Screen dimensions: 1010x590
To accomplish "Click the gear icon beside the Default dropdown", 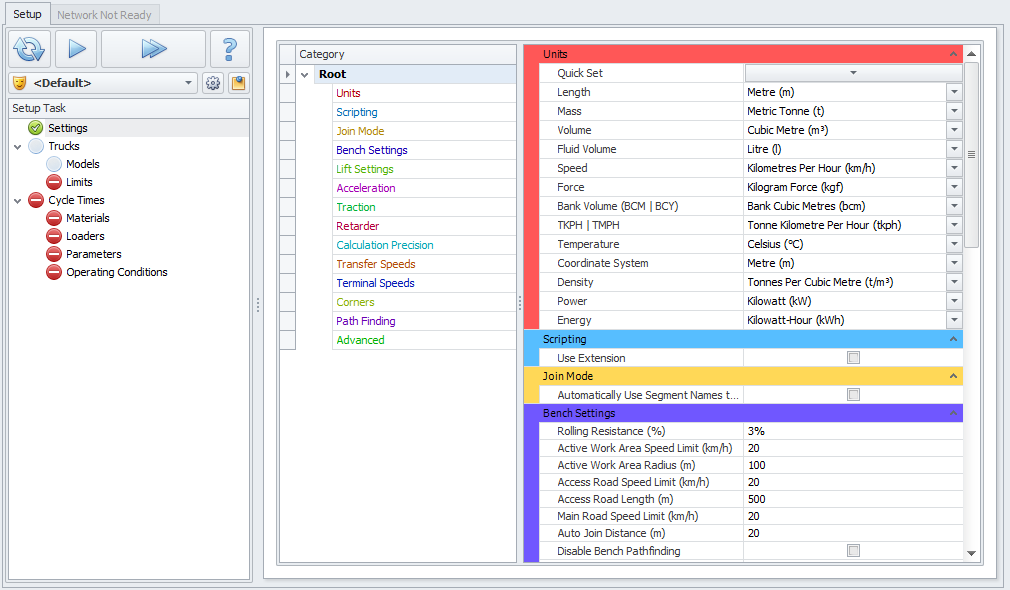I will (x=213, y=83).
